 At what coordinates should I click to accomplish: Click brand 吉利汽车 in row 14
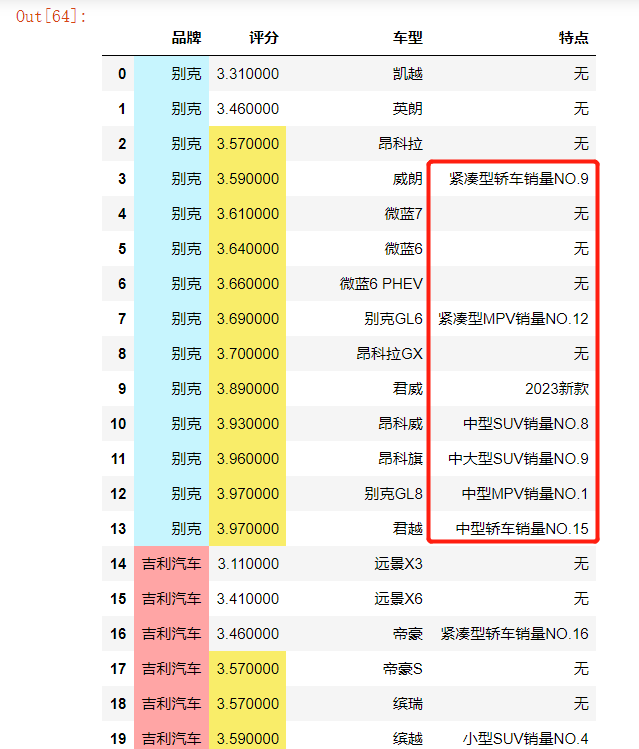171,564
